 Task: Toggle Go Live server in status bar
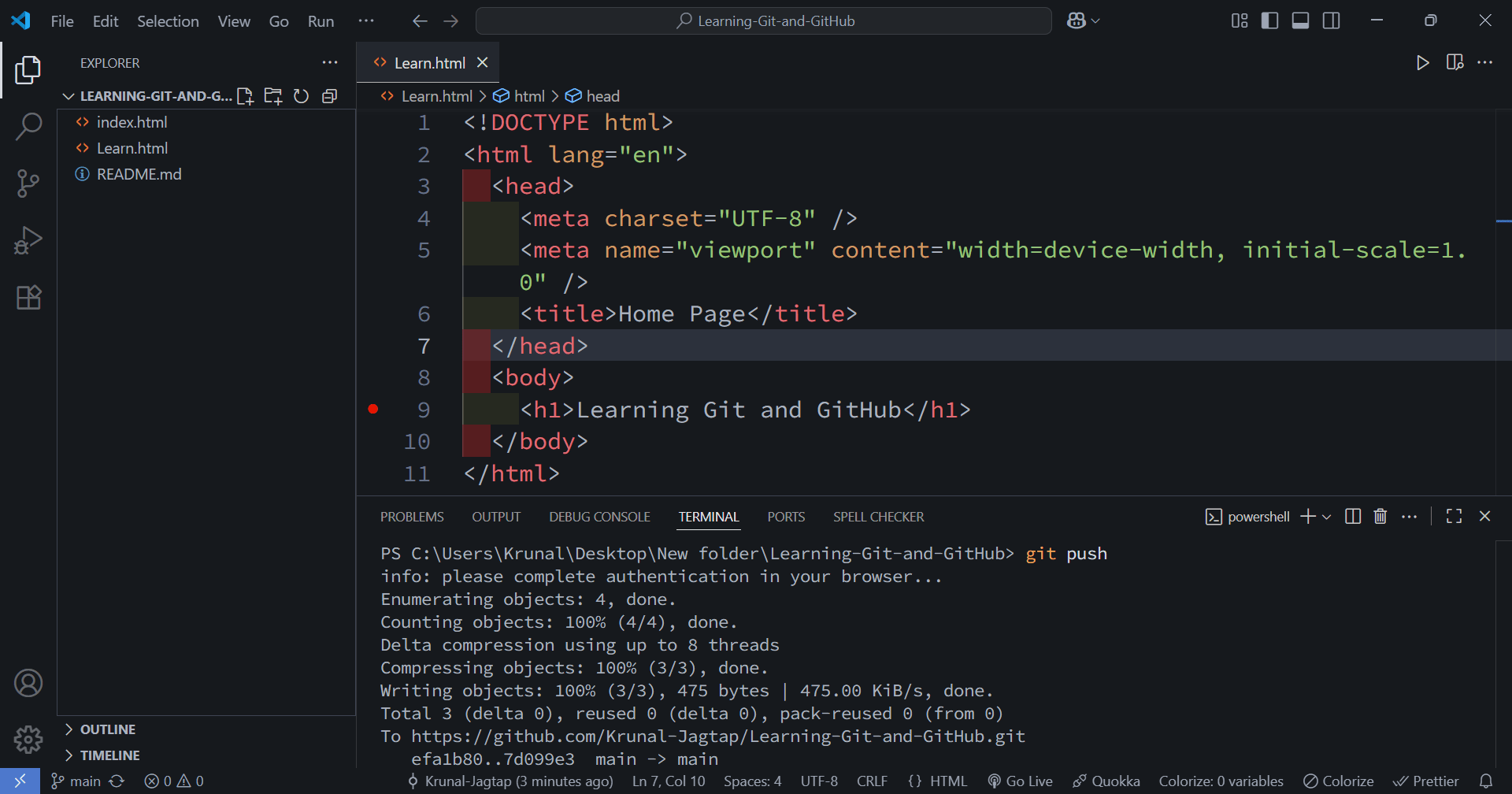pos(1020,781)
